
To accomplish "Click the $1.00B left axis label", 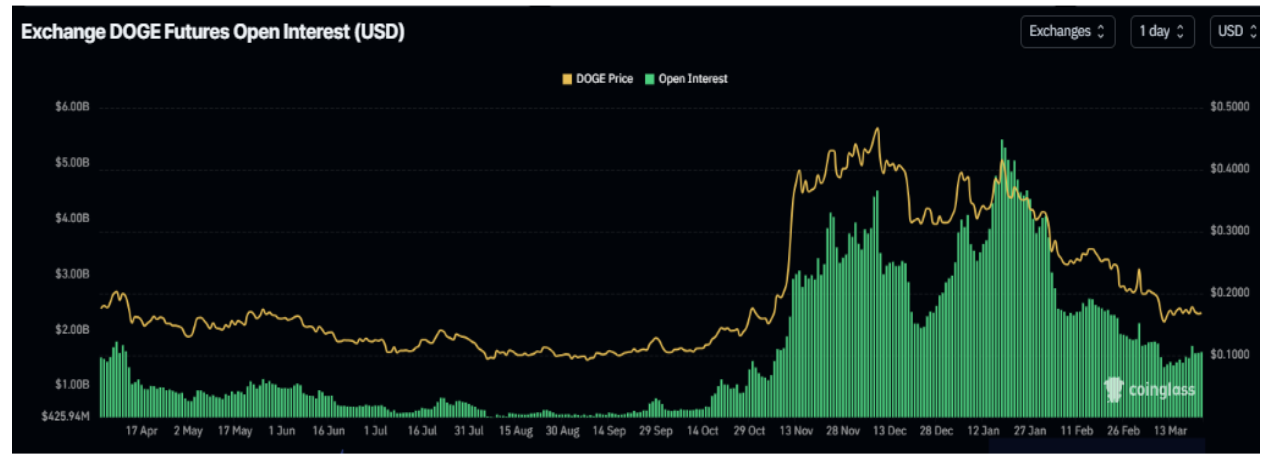I will point(73,384).
